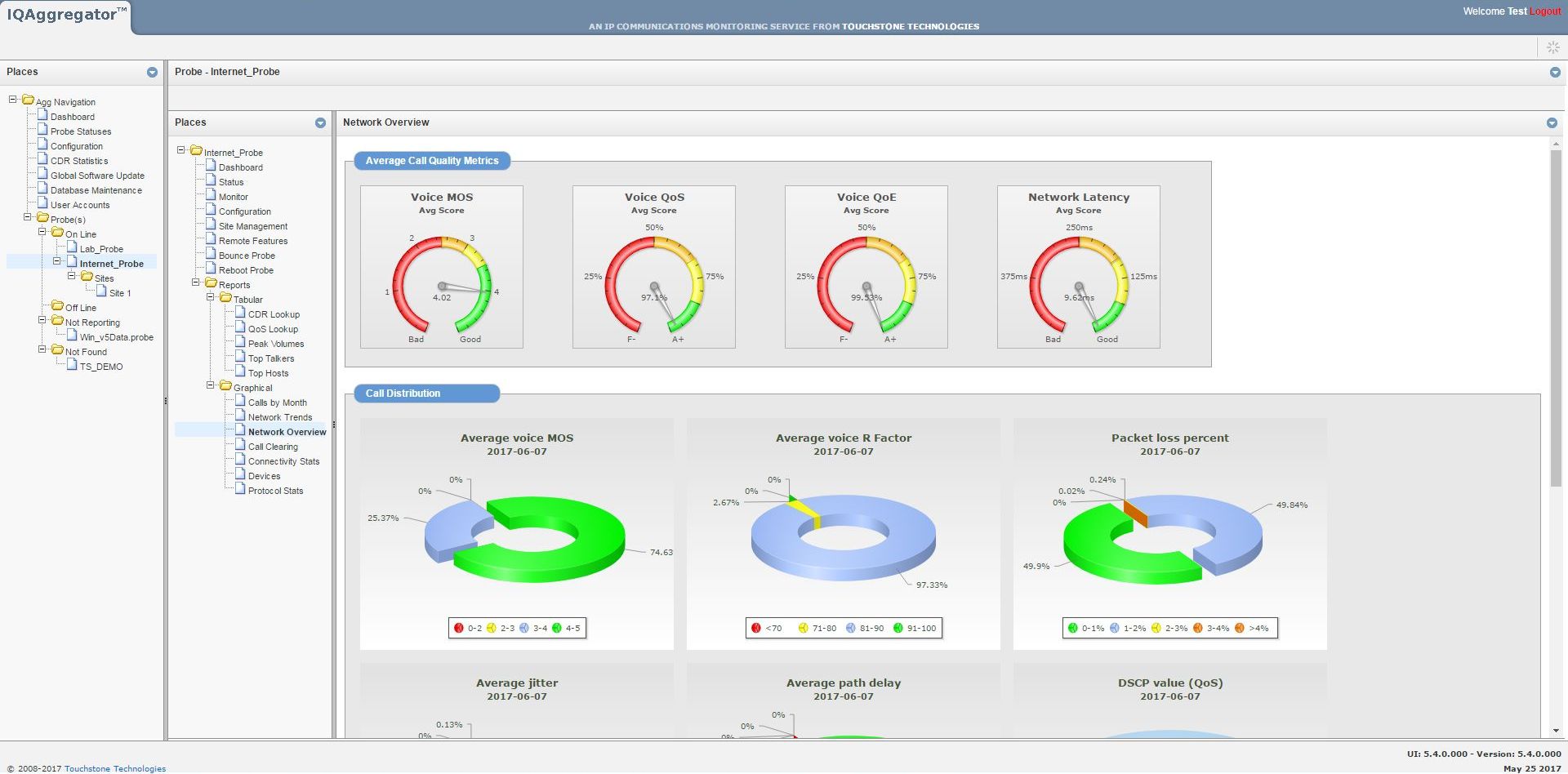
Task: Collapse the Probe - Internet_Probe panel arrow icon
Action: click(x=1555, y=72)
